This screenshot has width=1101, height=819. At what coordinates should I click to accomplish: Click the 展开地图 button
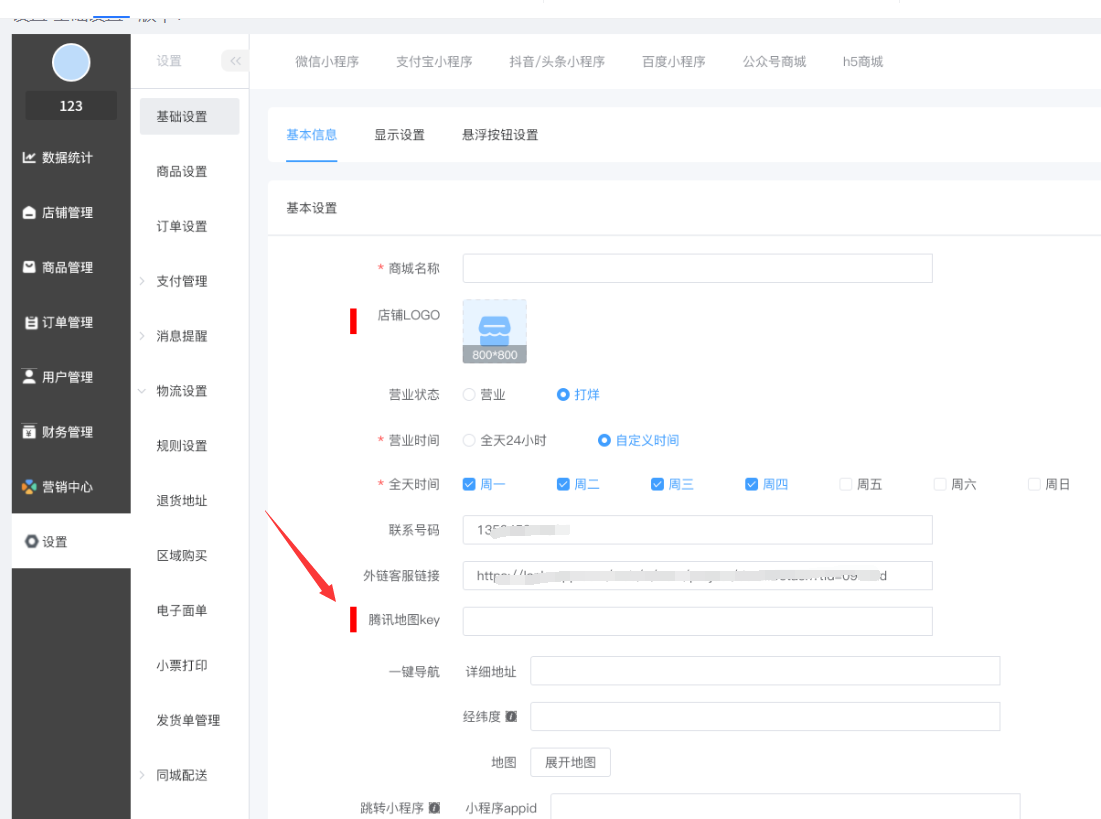tap(570, 762)
